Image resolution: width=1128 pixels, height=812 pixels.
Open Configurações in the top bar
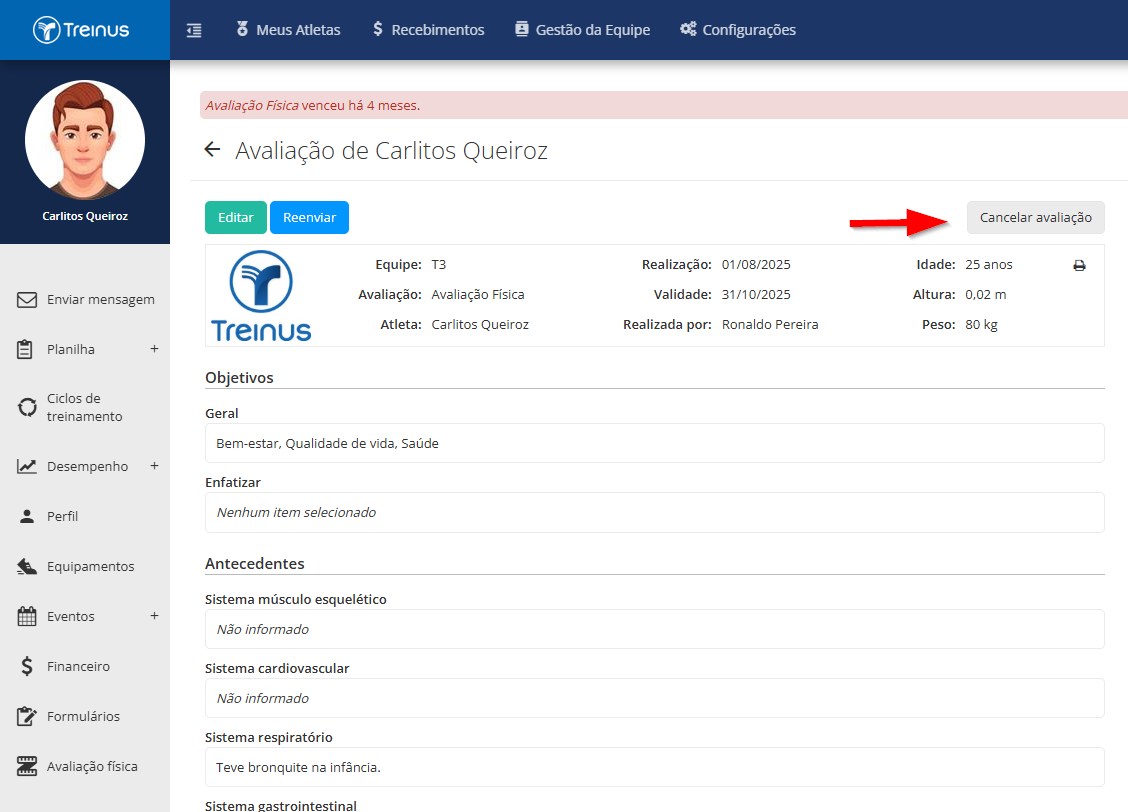click(738, 29)
